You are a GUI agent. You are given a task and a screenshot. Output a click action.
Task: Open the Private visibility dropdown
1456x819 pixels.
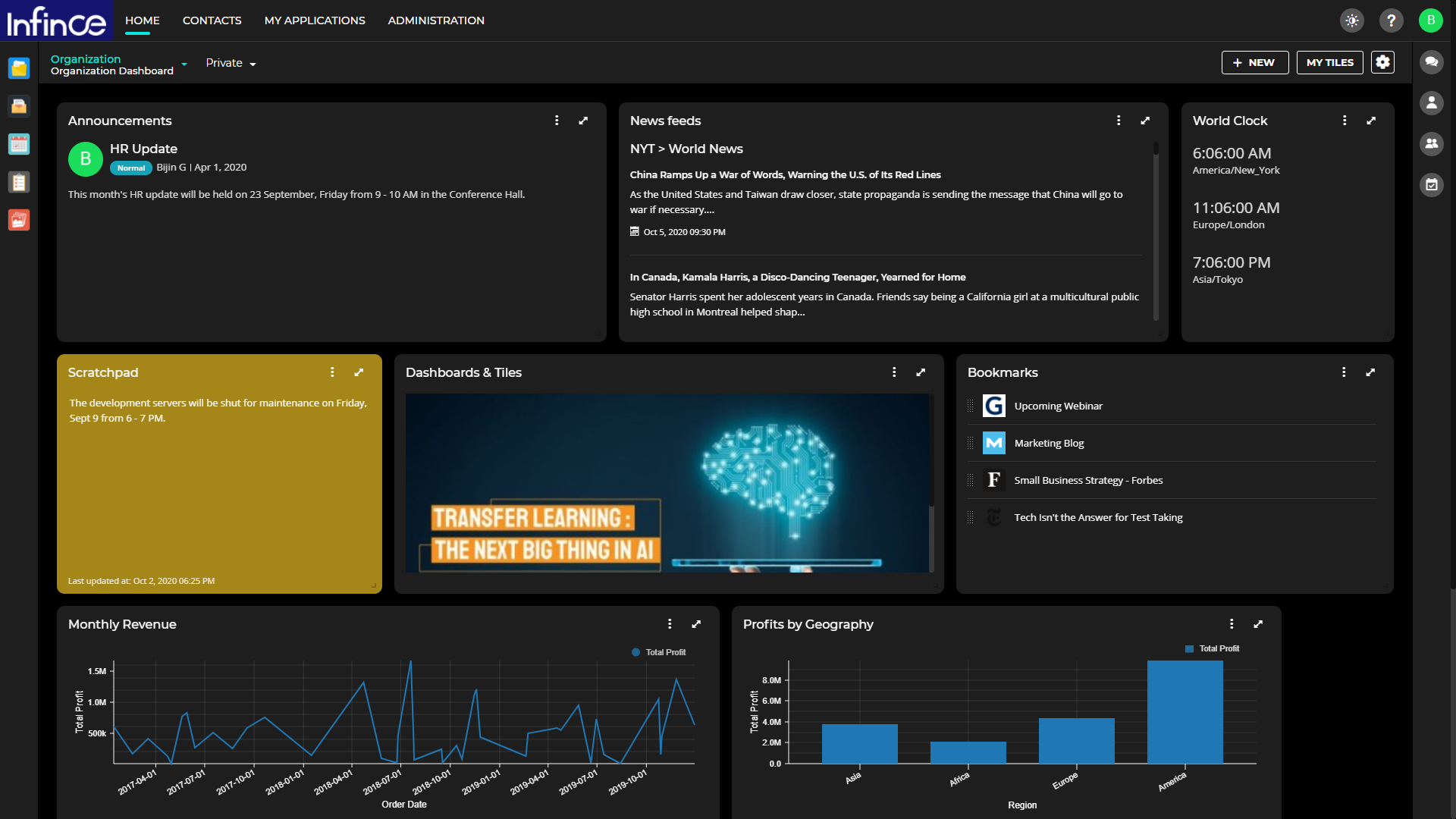(x=231, y=63)
